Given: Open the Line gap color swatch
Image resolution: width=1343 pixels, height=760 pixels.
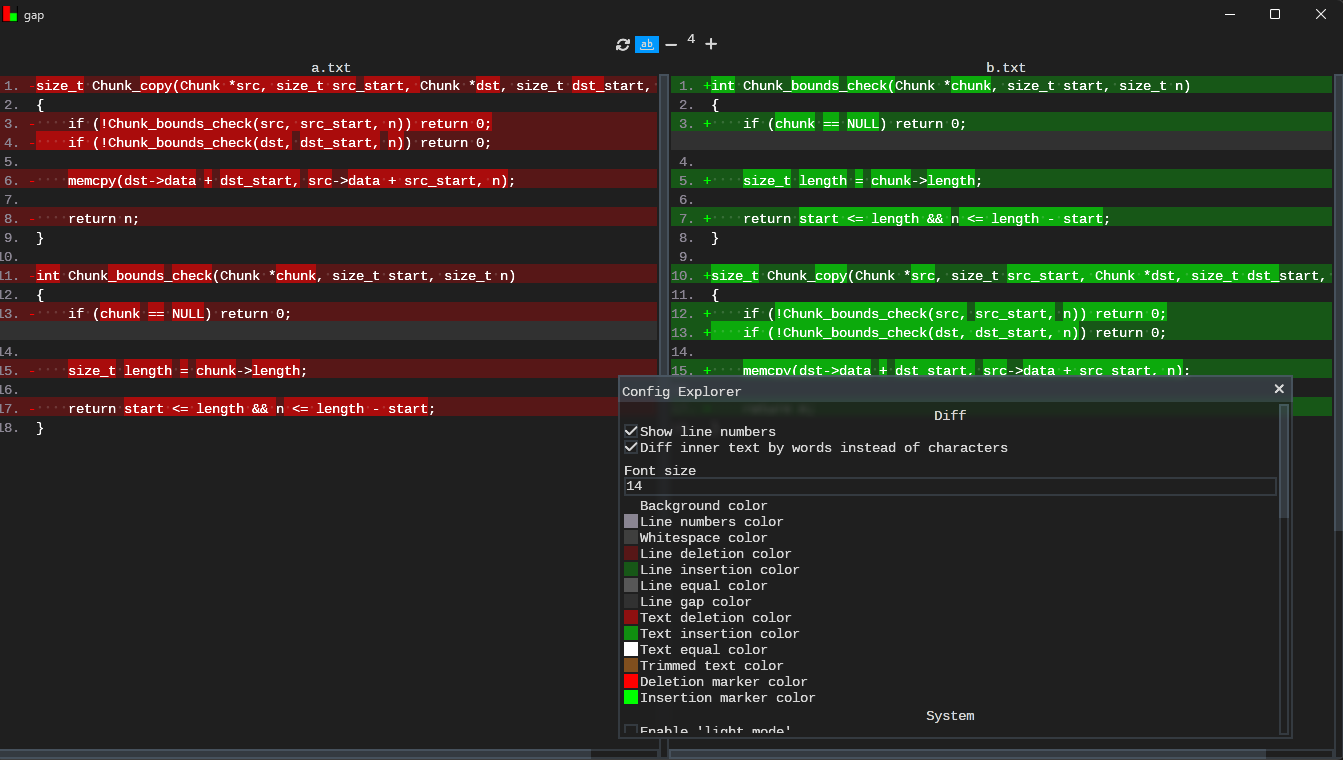Looking at the screenshot, I should (x=631, y=601).
